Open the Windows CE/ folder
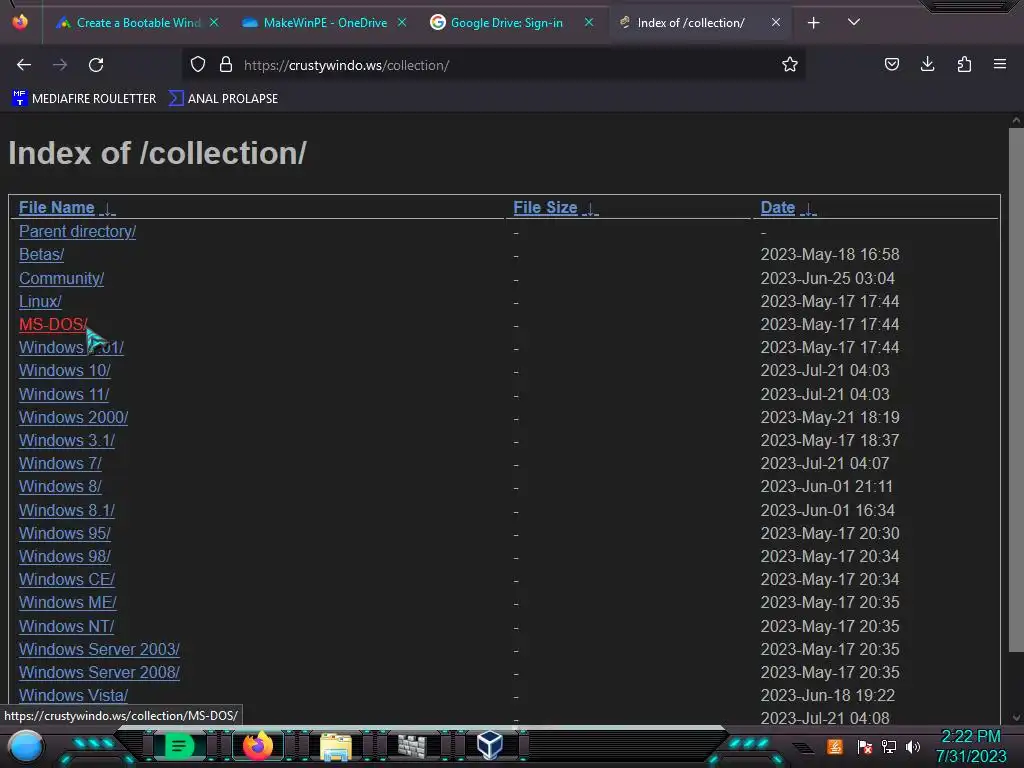 click(x=67, y=580)
